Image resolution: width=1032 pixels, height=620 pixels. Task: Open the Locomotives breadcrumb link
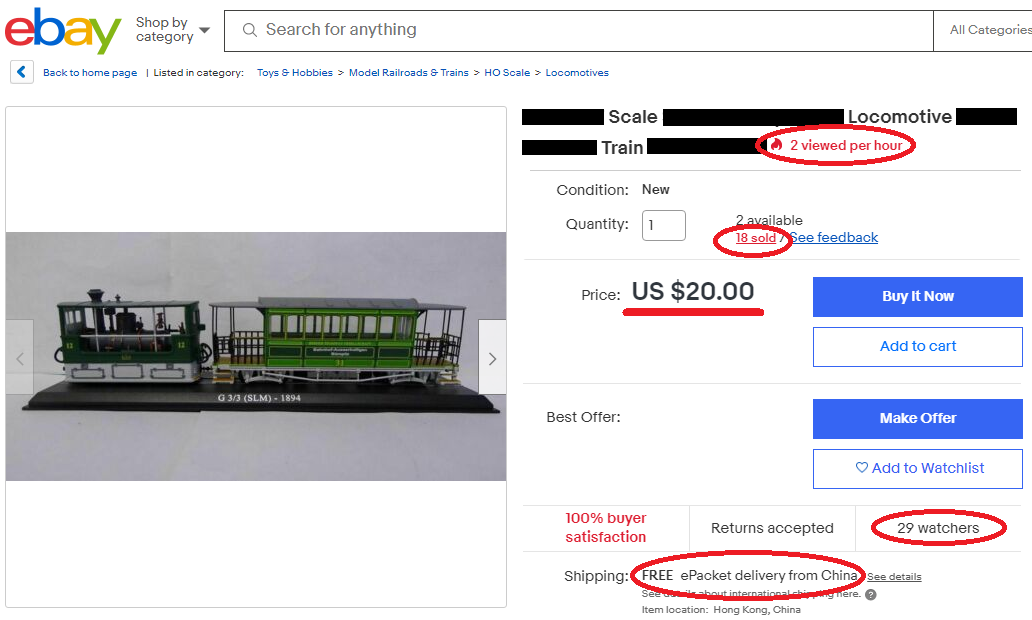(x=577, y=73)
